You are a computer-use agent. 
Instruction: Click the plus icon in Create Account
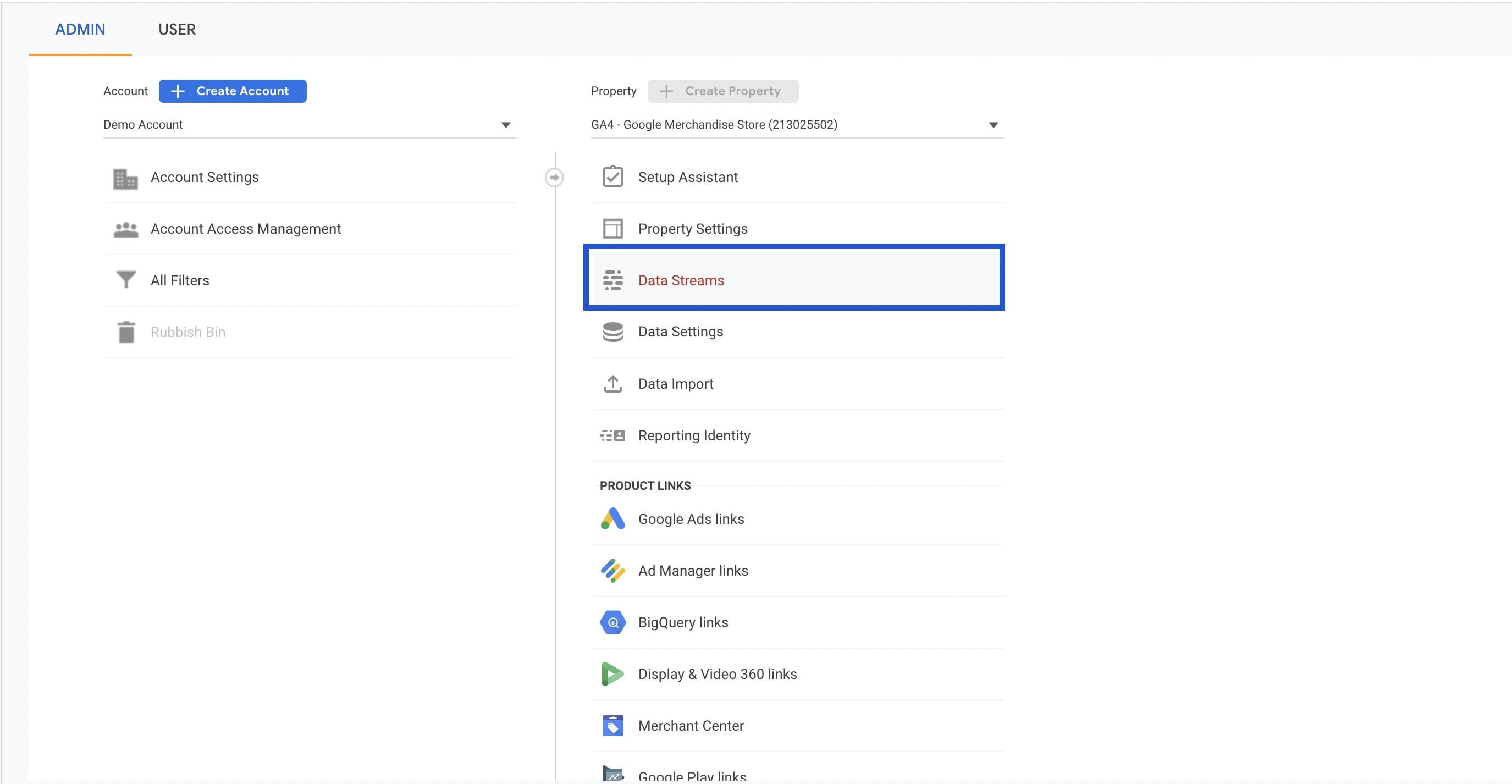tap(177, 91)
